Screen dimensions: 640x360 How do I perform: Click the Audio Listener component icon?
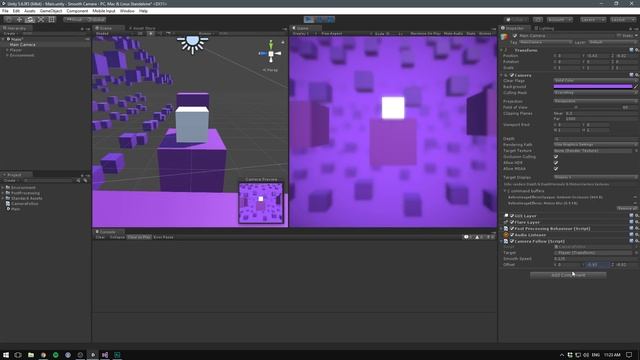coord(506,235)
